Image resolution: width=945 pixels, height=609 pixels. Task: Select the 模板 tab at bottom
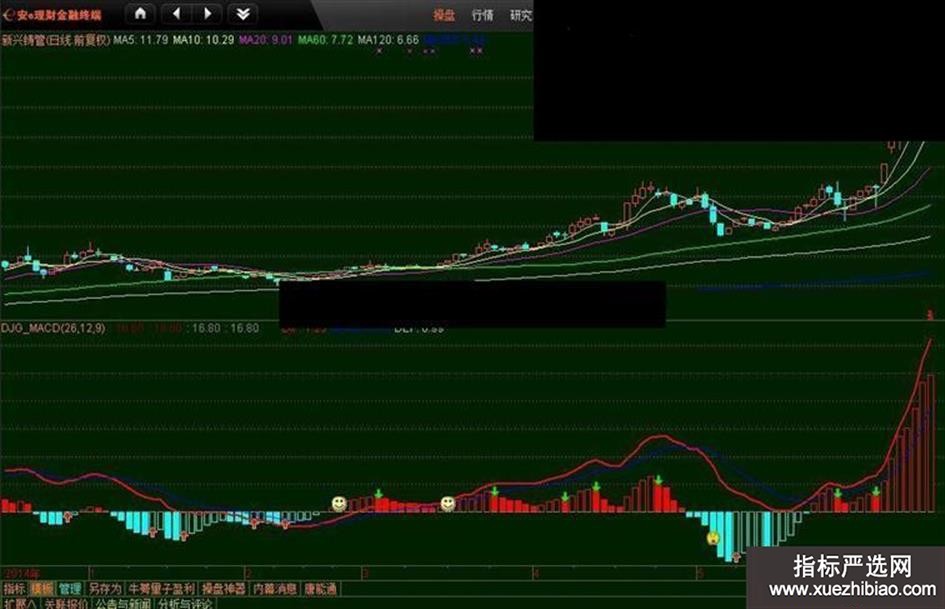coord(42,588)
